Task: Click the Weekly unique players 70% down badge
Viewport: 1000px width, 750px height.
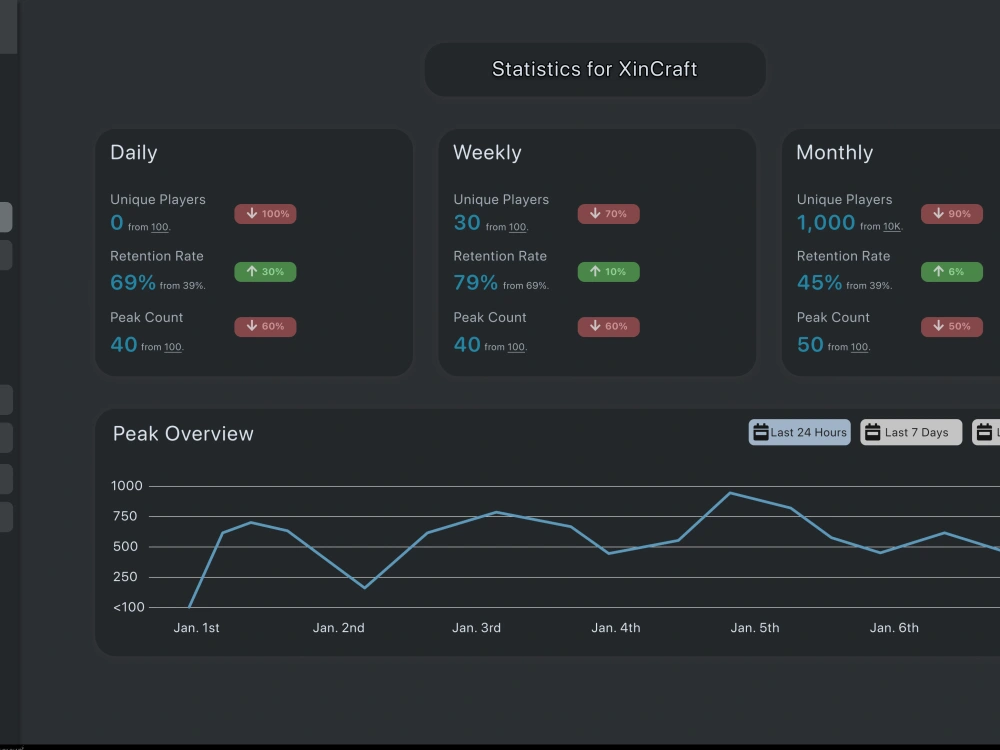Action: click(x=608, y=214)
